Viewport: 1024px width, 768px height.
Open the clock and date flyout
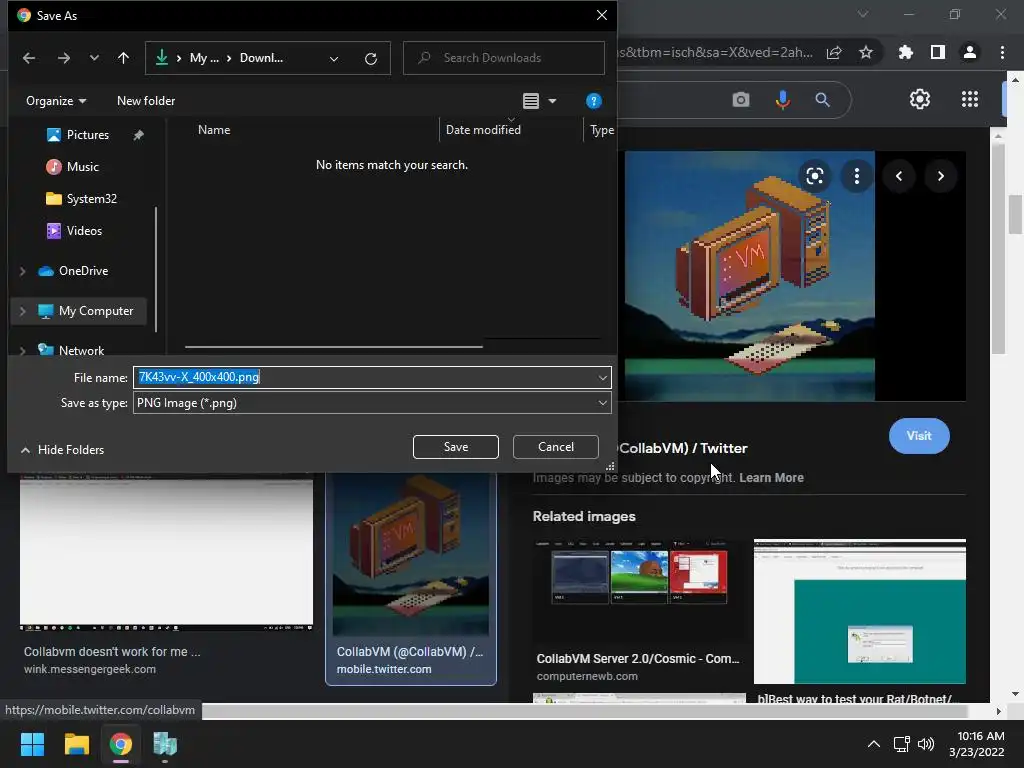977,744
